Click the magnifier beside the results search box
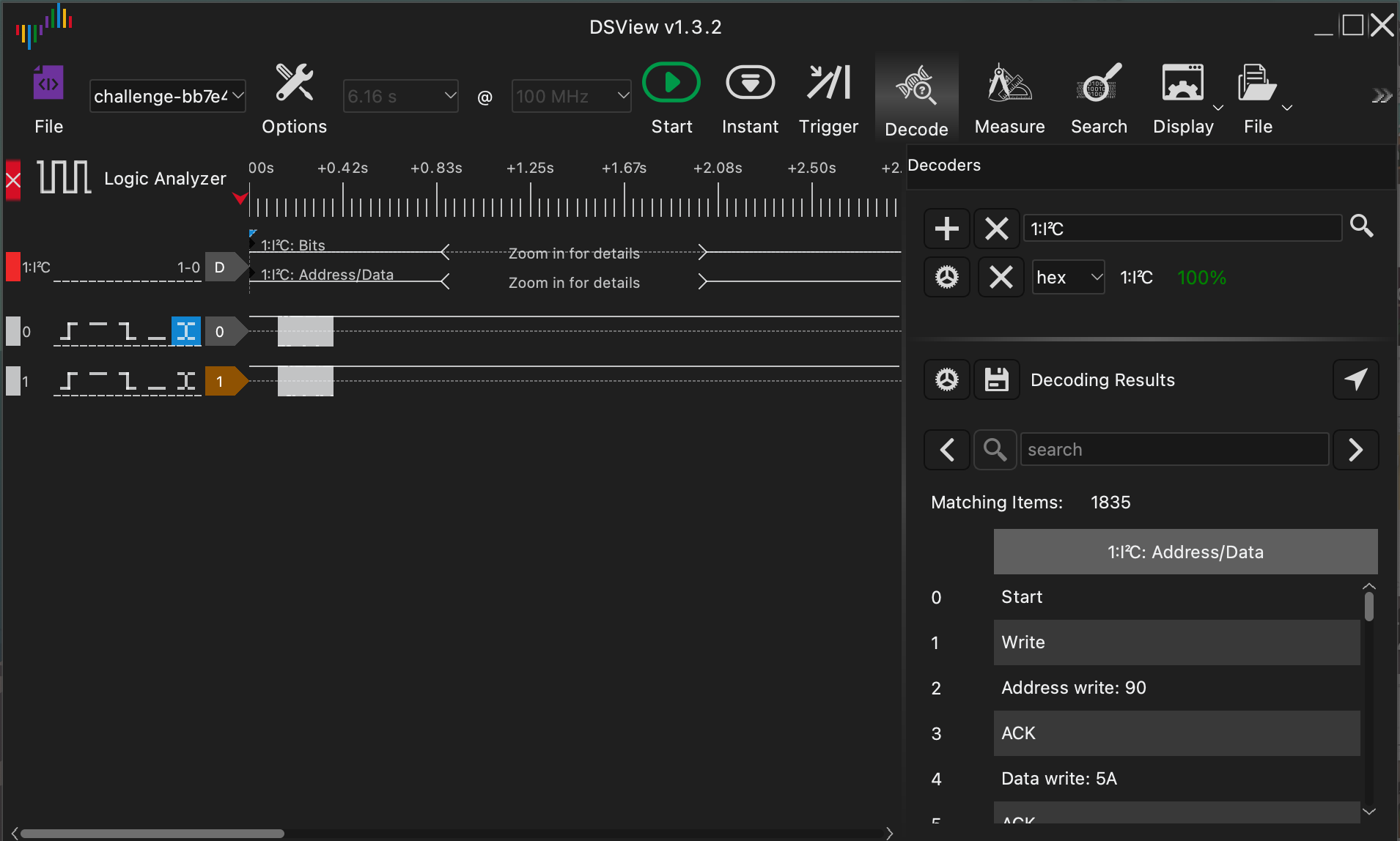This screenshot has height=841, width=1400. 995,449
